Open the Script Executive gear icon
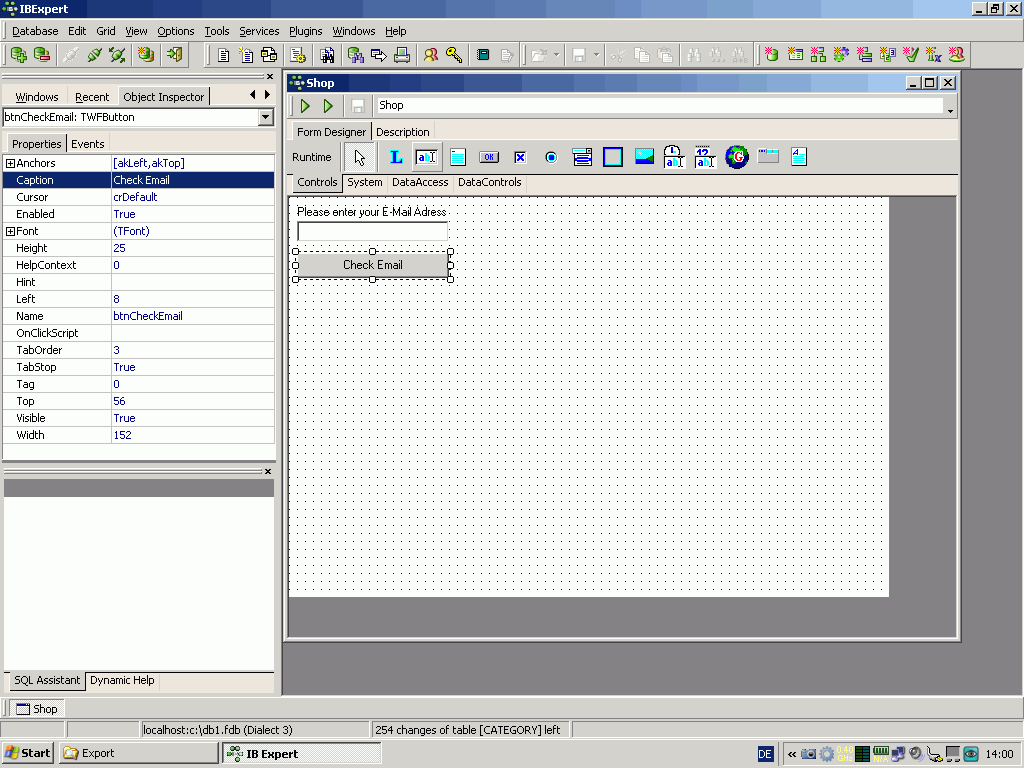This screenshot has width=1024, height=768. 298,55
